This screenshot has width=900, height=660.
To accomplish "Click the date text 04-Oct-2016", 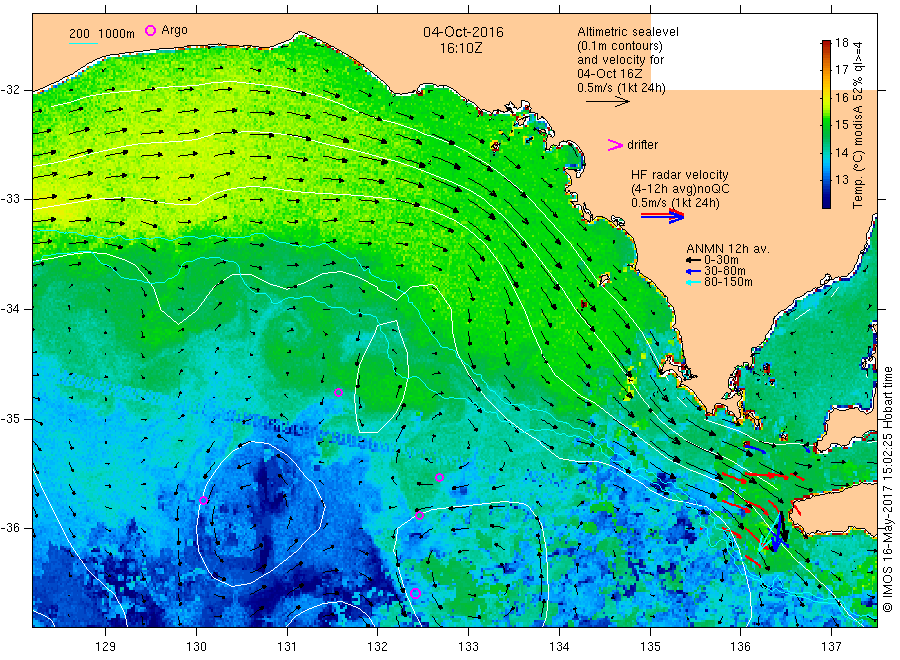I will [463, 32].
